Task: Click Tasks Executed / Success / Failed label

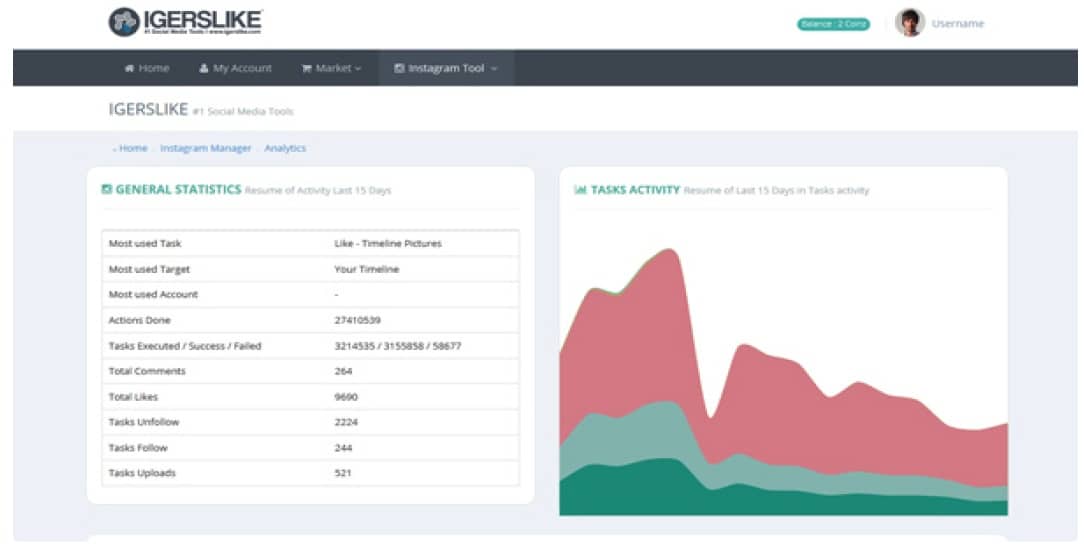Action: tap(185, 346)
